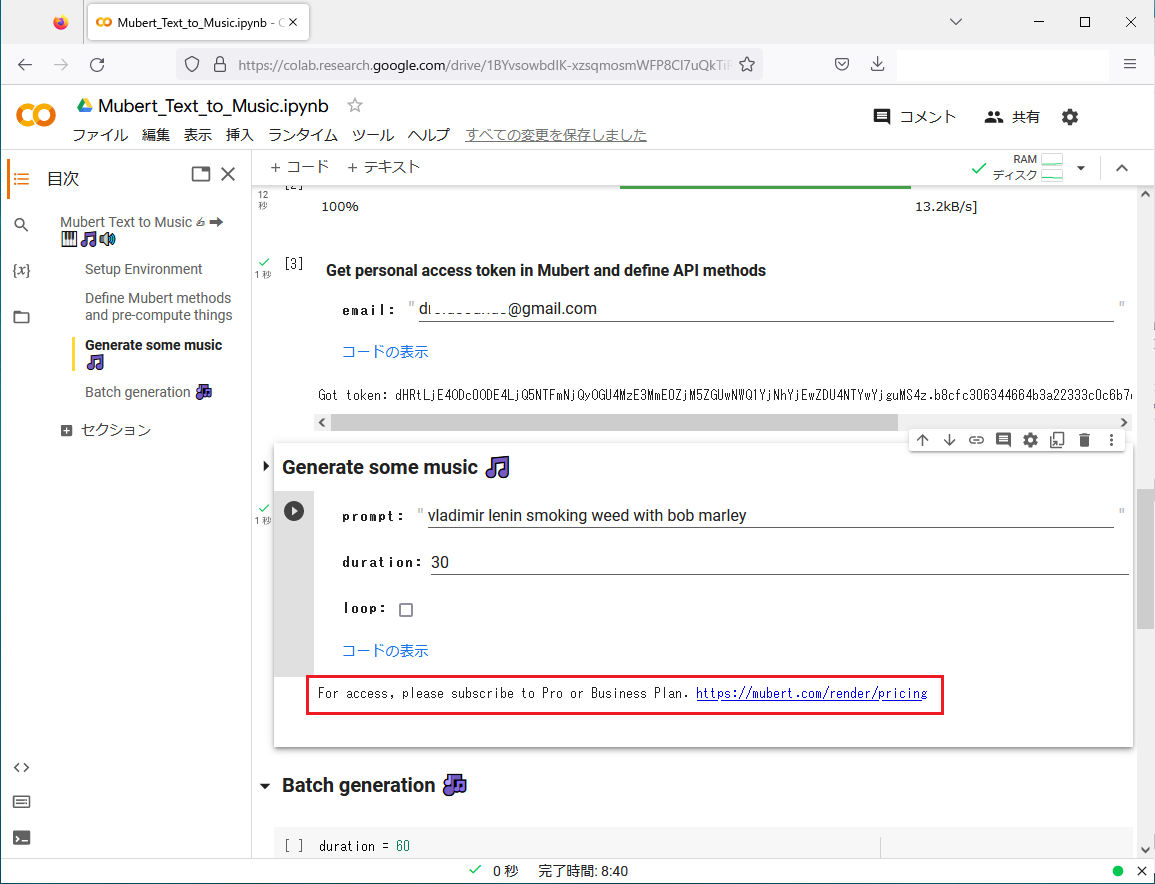Expand the Generate some music heading
The width and height of the screenshot is (1155, 884).
266,467
